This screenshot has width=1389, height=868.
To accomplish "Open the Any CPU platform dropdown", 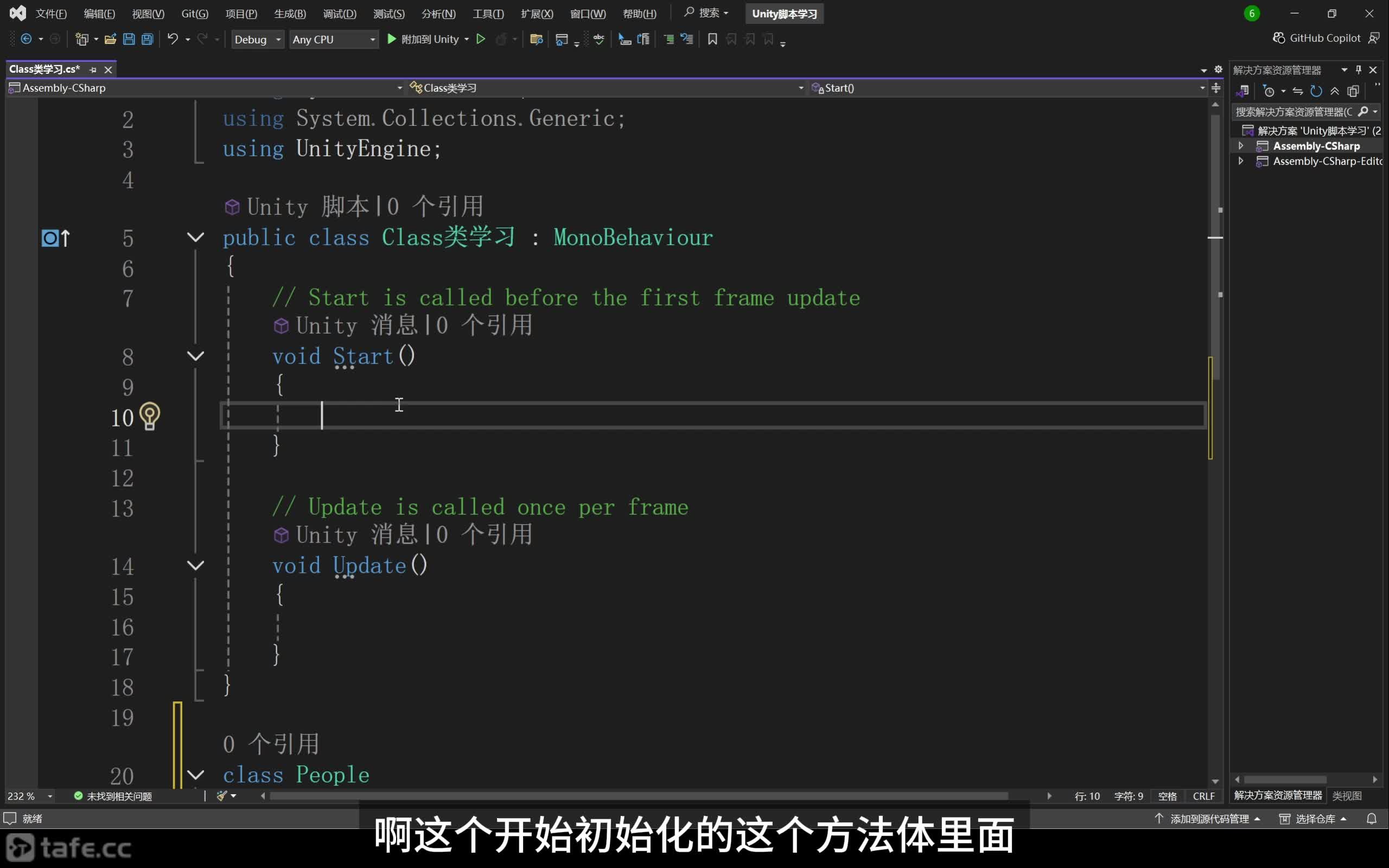I will [334, 39].
